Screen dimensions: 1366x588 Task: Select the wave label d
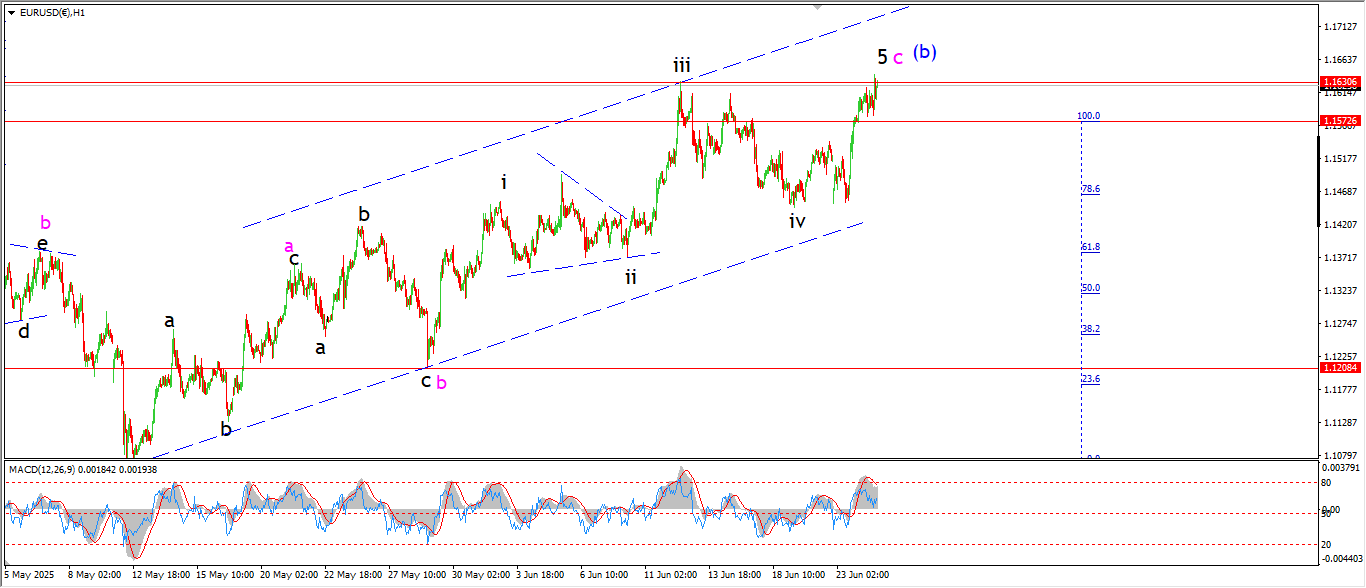pyautogui.click(x=24, y=331)
